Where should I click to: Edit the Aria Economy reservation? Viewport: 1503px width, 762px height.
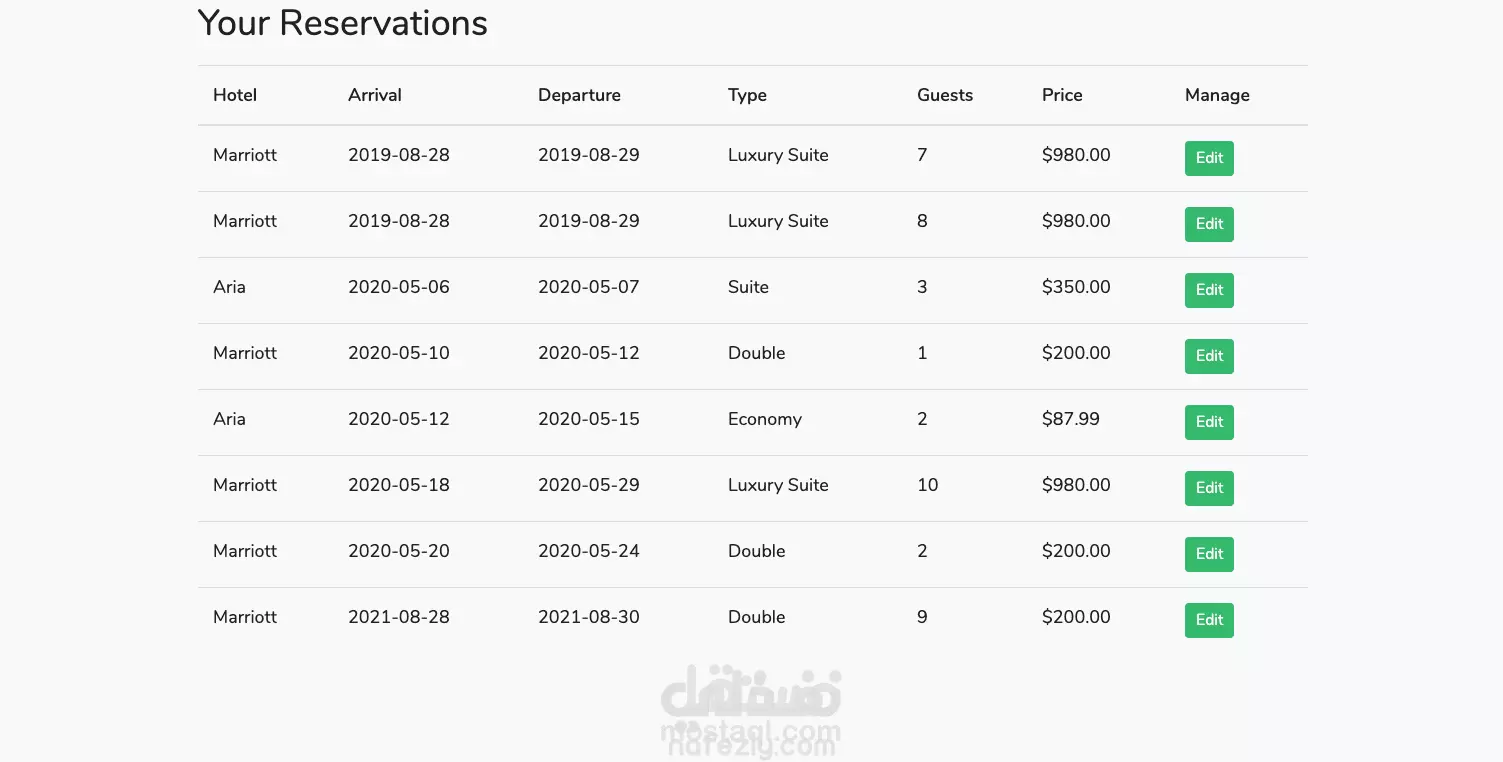pos(1209,422)
